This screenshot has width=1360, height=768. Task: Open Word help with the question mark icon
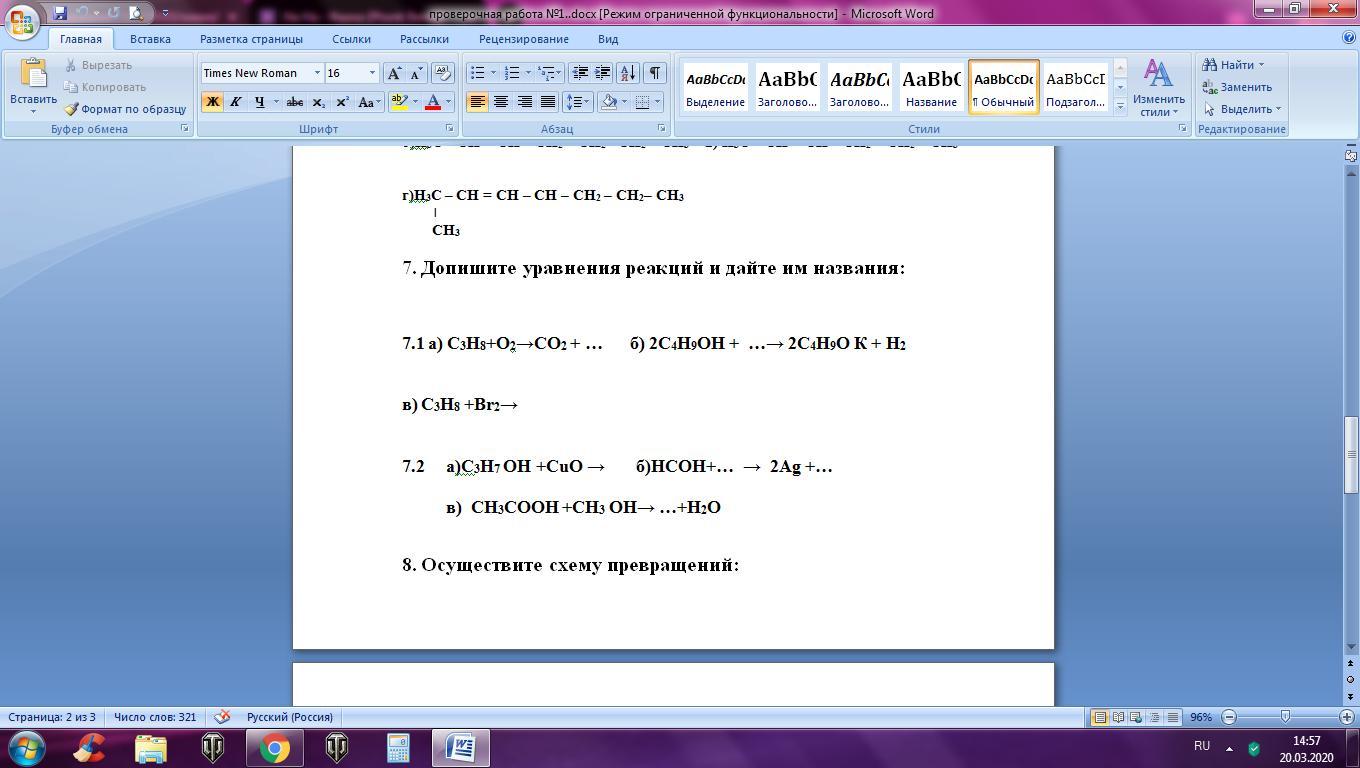coord(1349,38)
